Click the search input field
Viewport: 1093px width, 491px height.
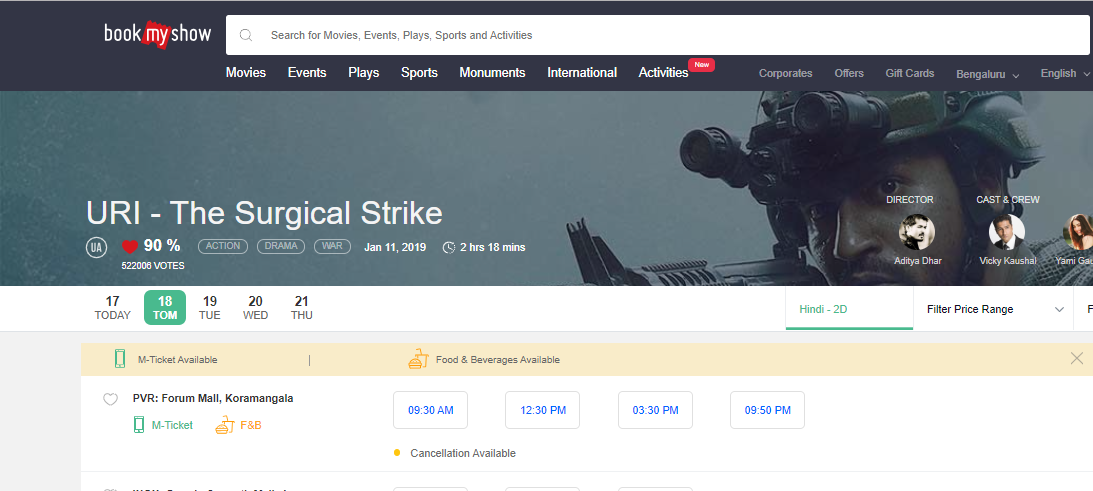pyautogui.click(x=657, y=35)
